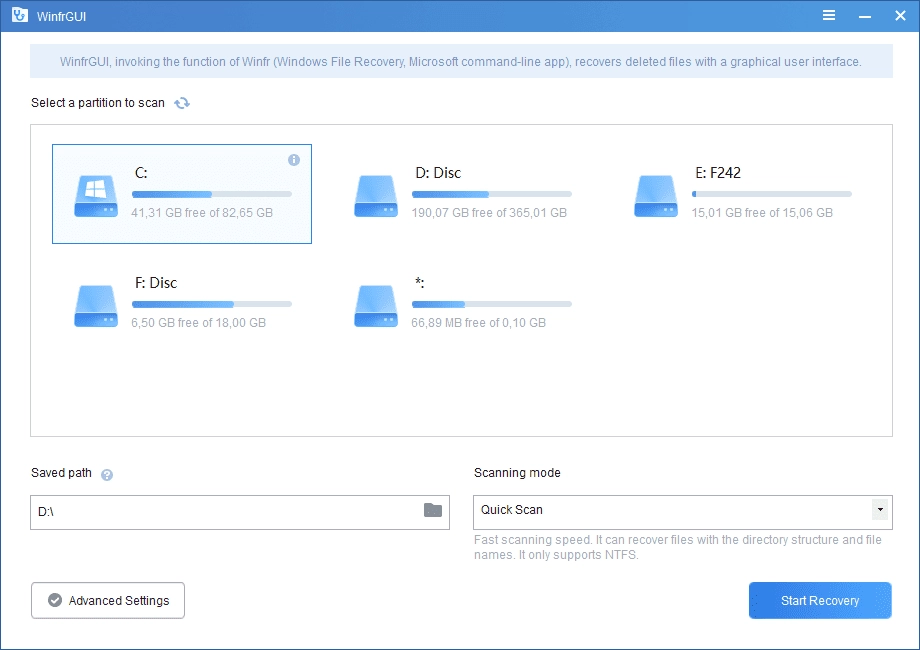Screen dimensions: 920x650
Task: Open the hamburger menu in title bar
Action: click(828, 15)
